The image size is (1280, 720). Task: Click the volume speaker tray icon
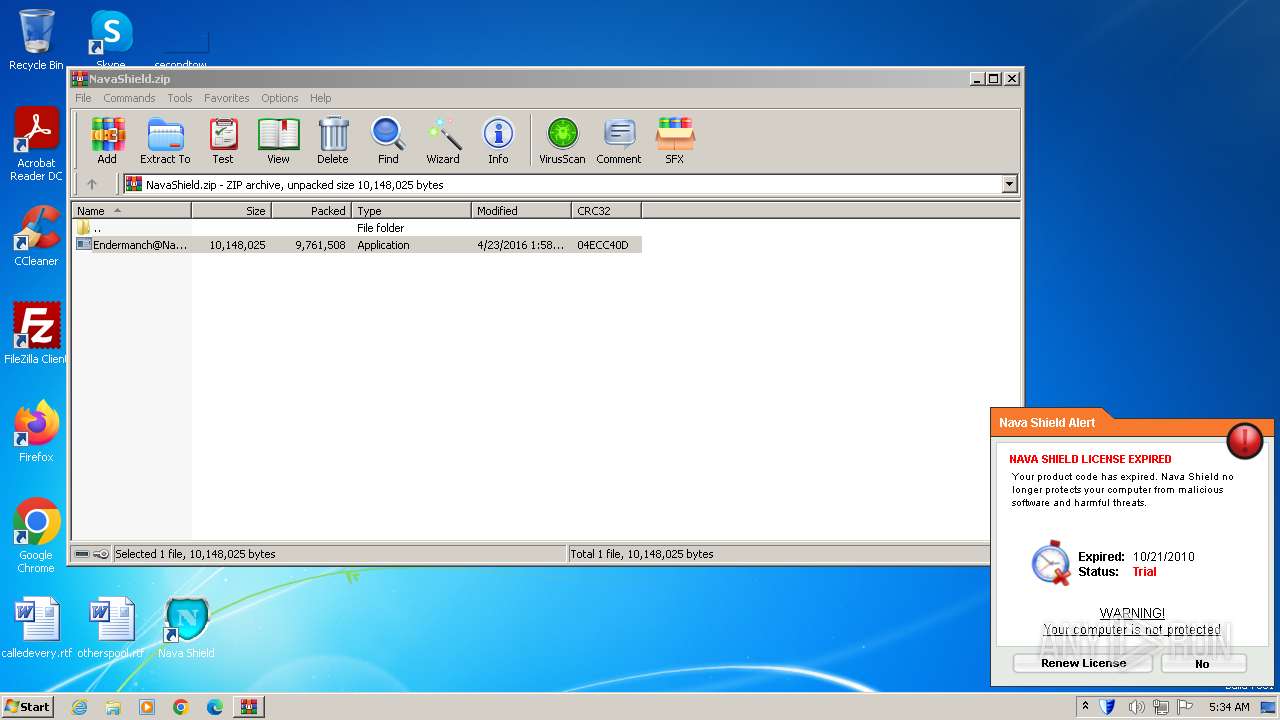(x=1136, y=707)
